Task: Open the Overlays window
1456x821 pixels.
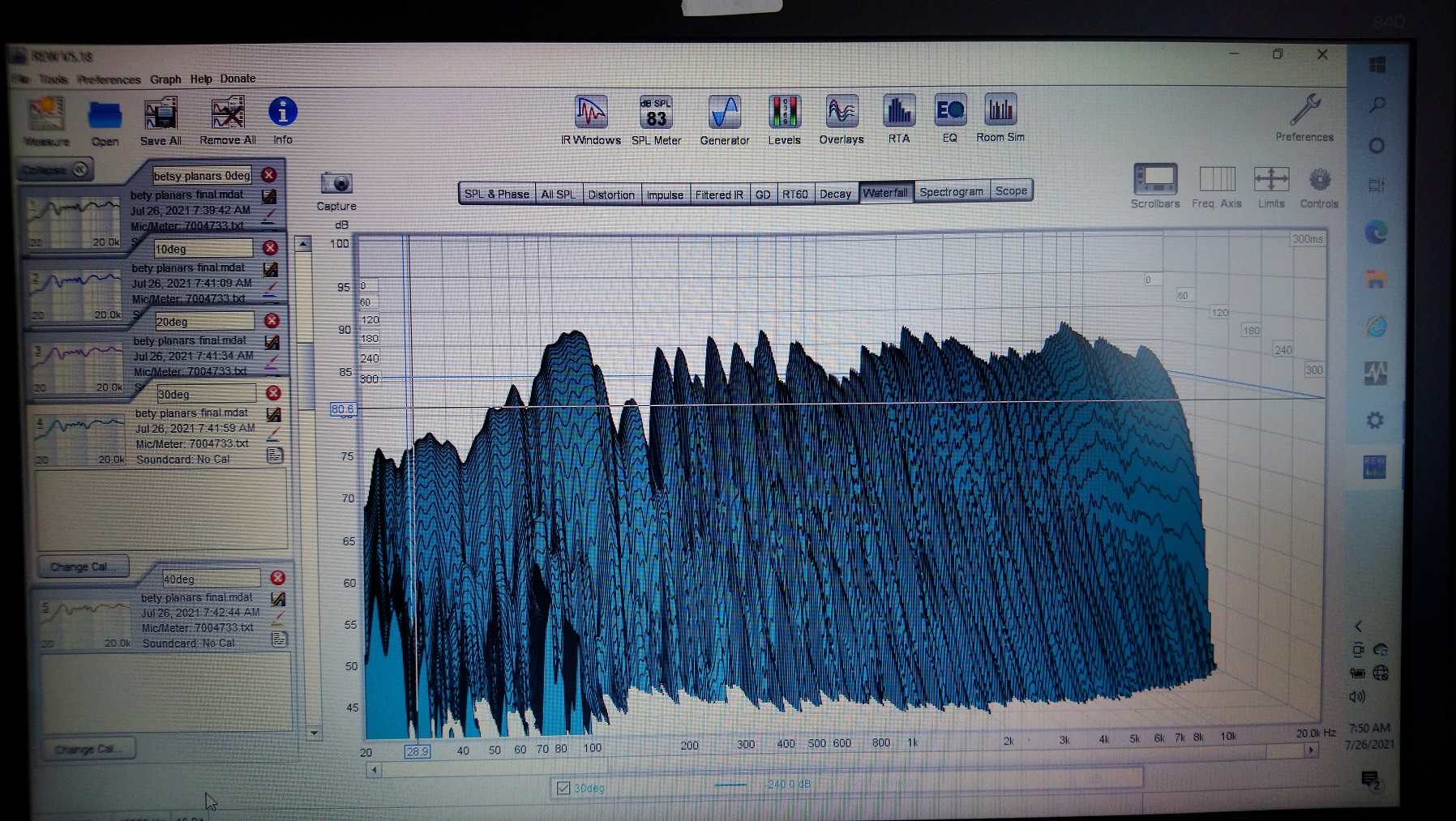Action: coord(841,120)
